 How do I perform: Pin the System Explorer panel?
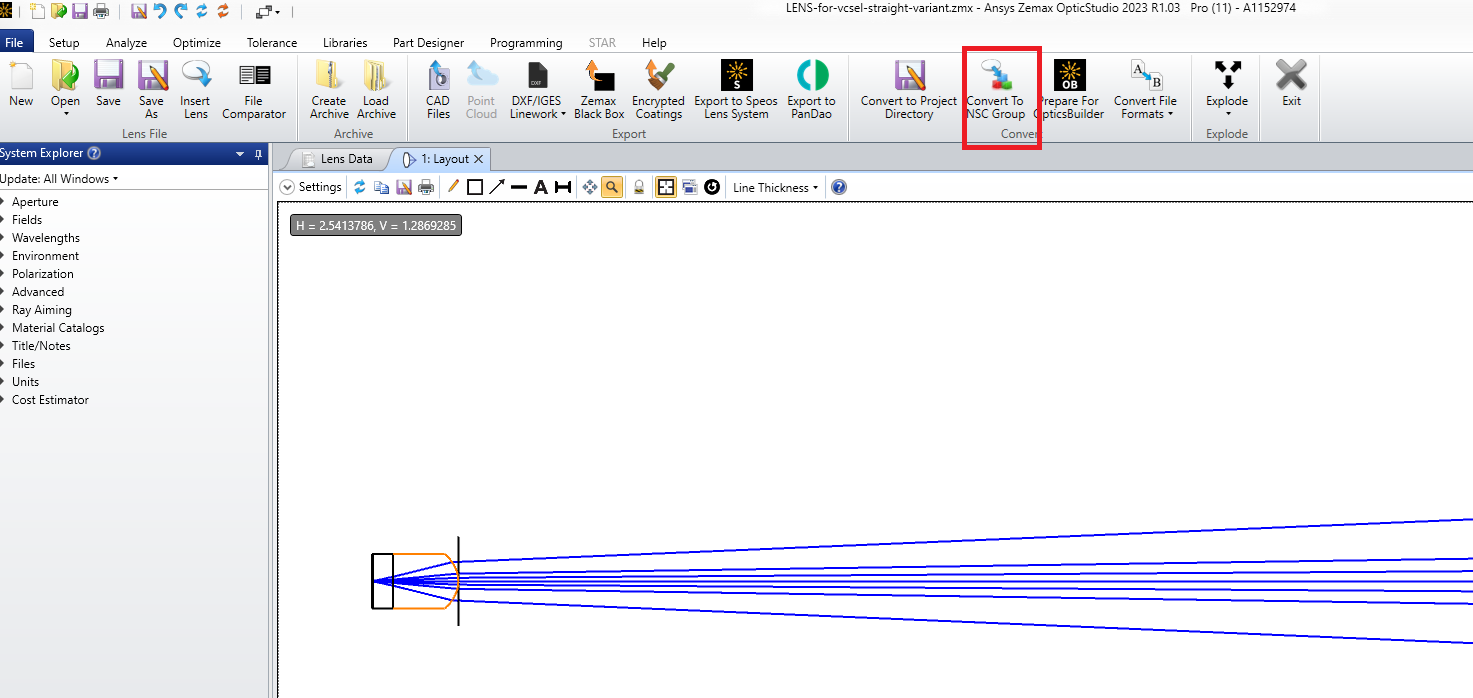coord(259,154)
